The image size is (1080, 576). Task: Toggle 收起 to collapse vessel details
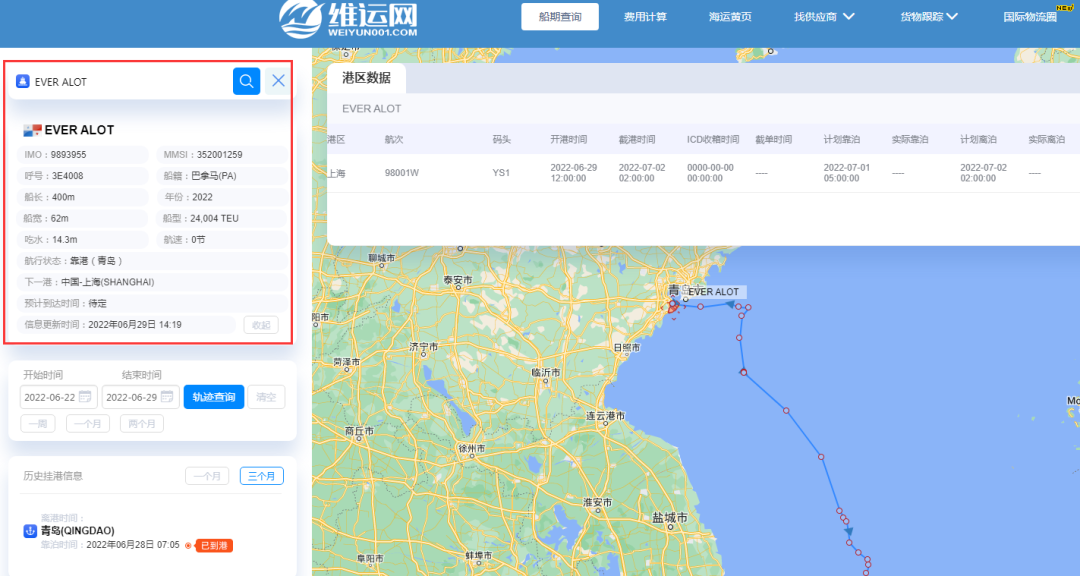[260, 324]
